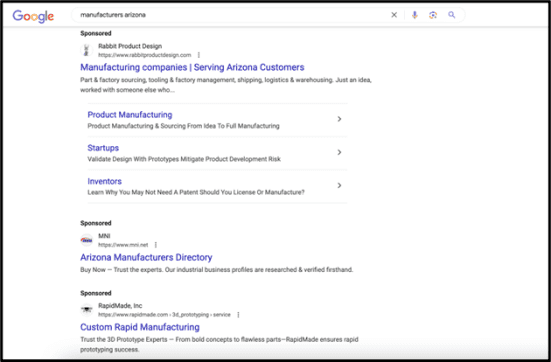This screenshot has height=362, width=551.
Task: Open Arizona Manufacturers Directory result
Action: [146, 257]
